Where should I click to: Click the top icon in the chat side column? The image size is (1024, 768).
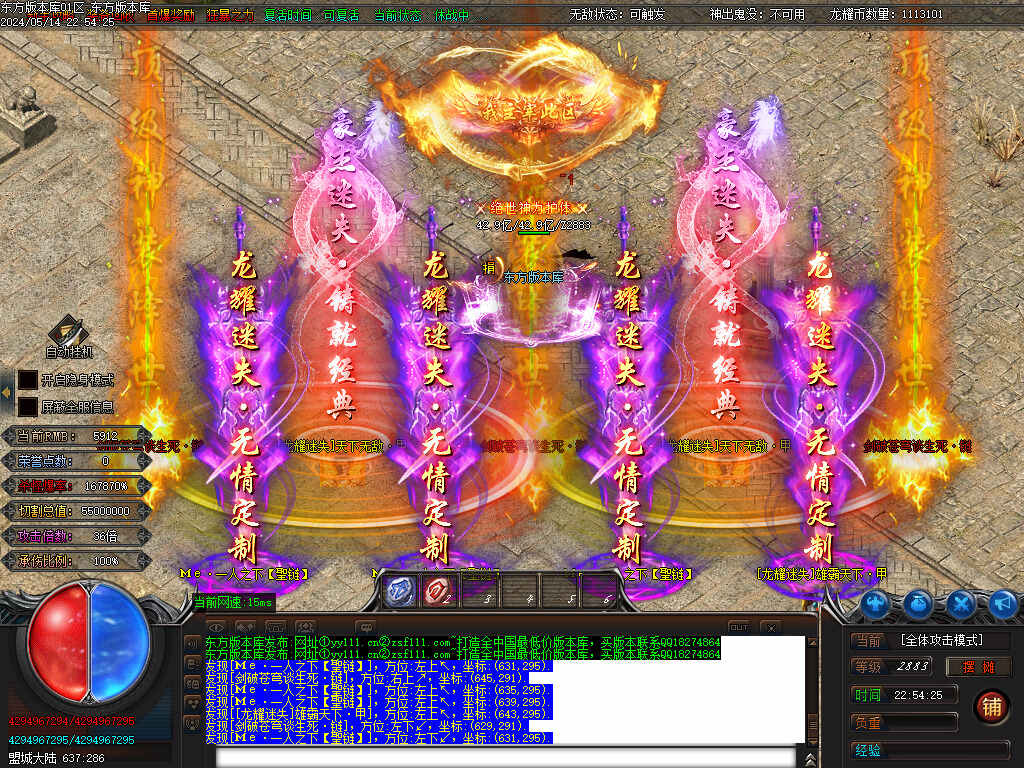pos(193,643)
